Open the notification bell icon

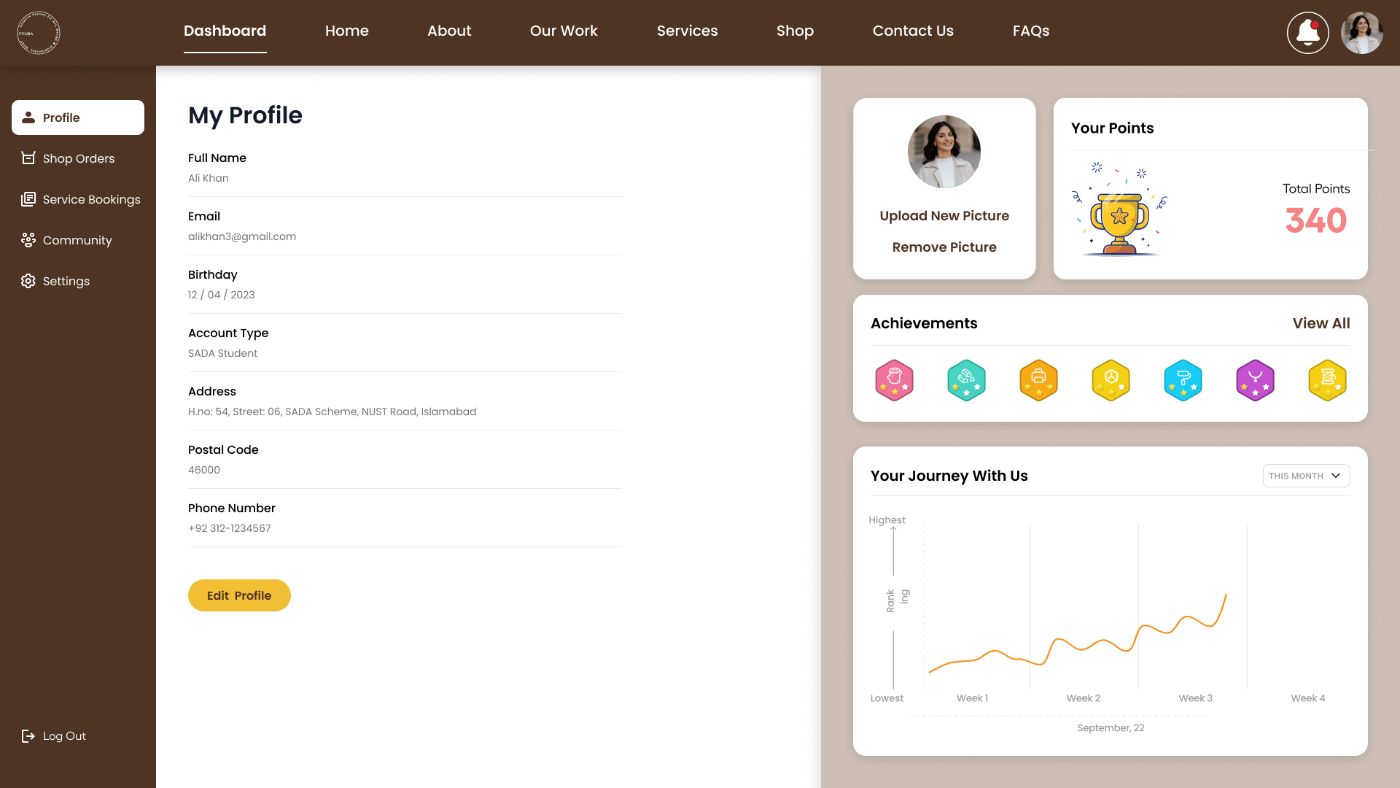[1307, 33]
